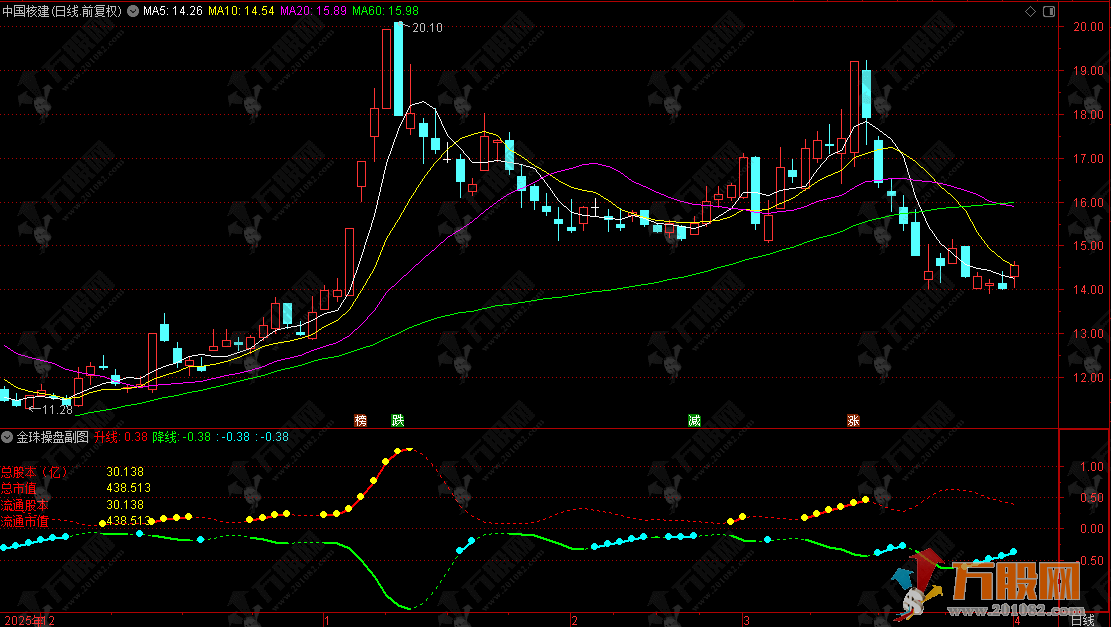Click the green 减 event marker
The height and width of the screenshot is (627, 1111).
click(x=694, y=420)
